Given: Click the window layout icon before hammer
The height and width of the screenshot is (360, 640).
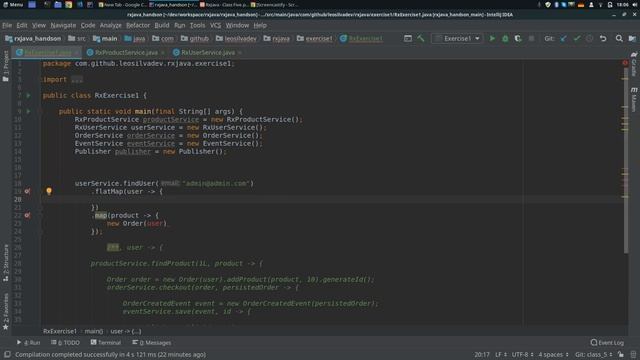Looking at the screenshot, I should point(408,38).
